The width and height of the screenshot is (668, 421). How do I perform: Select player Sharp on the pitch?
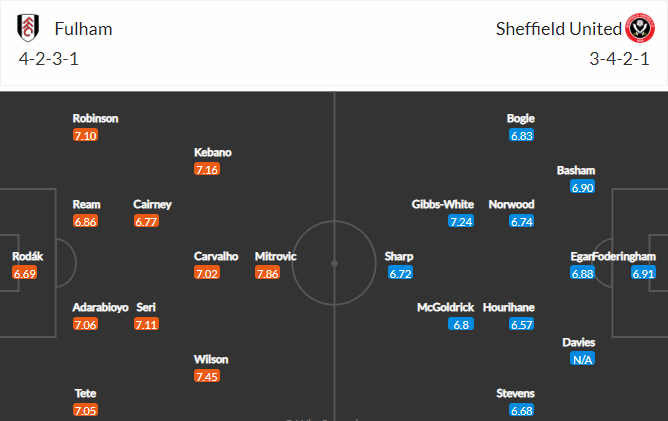point(399,256)
